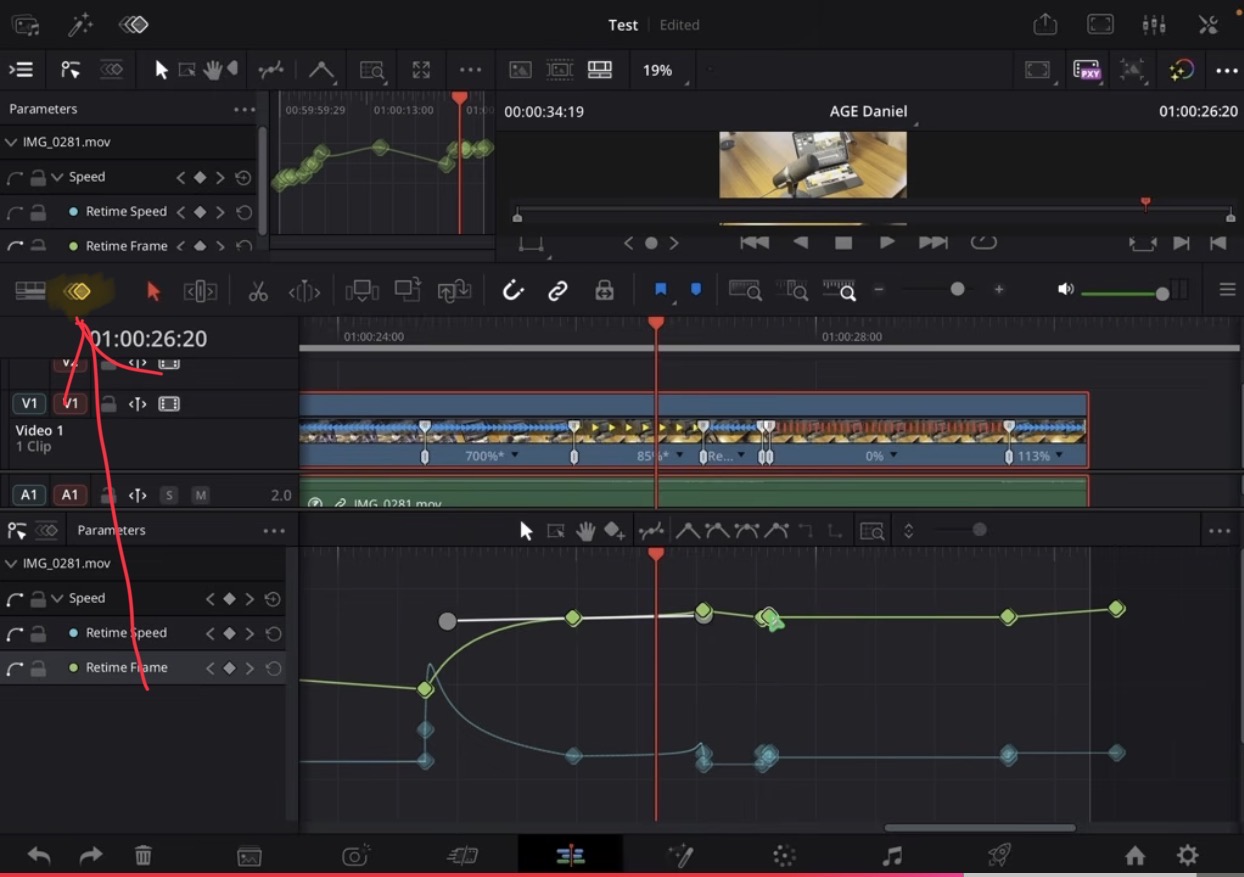Solo audio track A1 with S button
1244x877 pixels.
tap(169, 495)
